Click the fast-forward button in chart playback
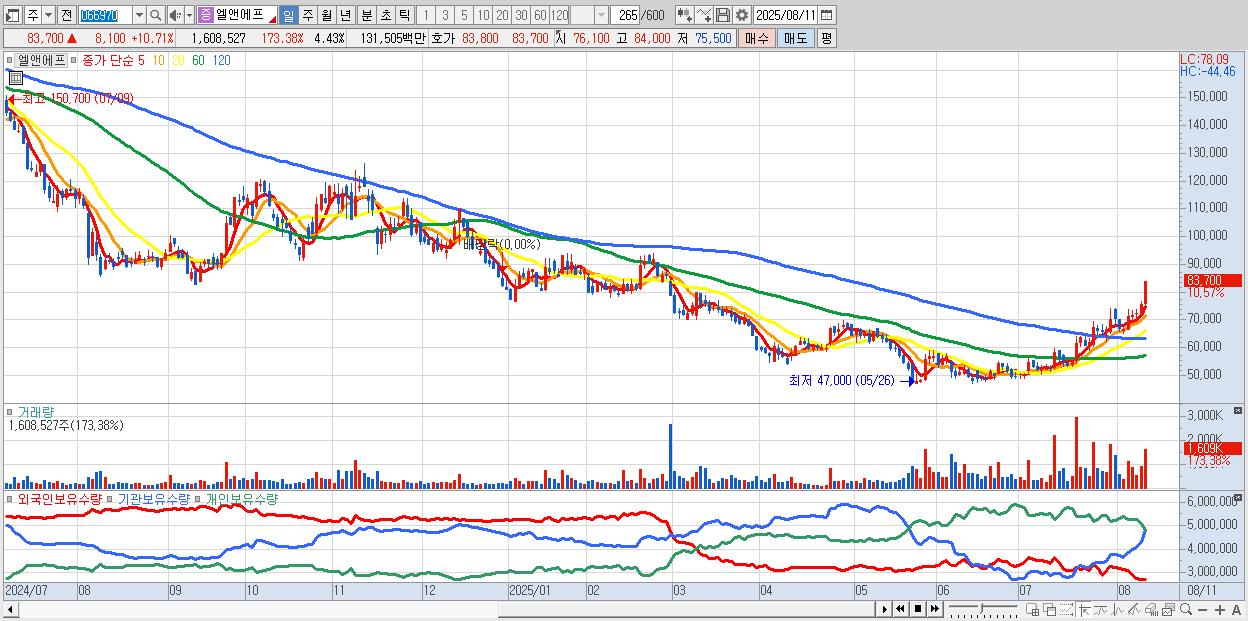 coord(934,609)
